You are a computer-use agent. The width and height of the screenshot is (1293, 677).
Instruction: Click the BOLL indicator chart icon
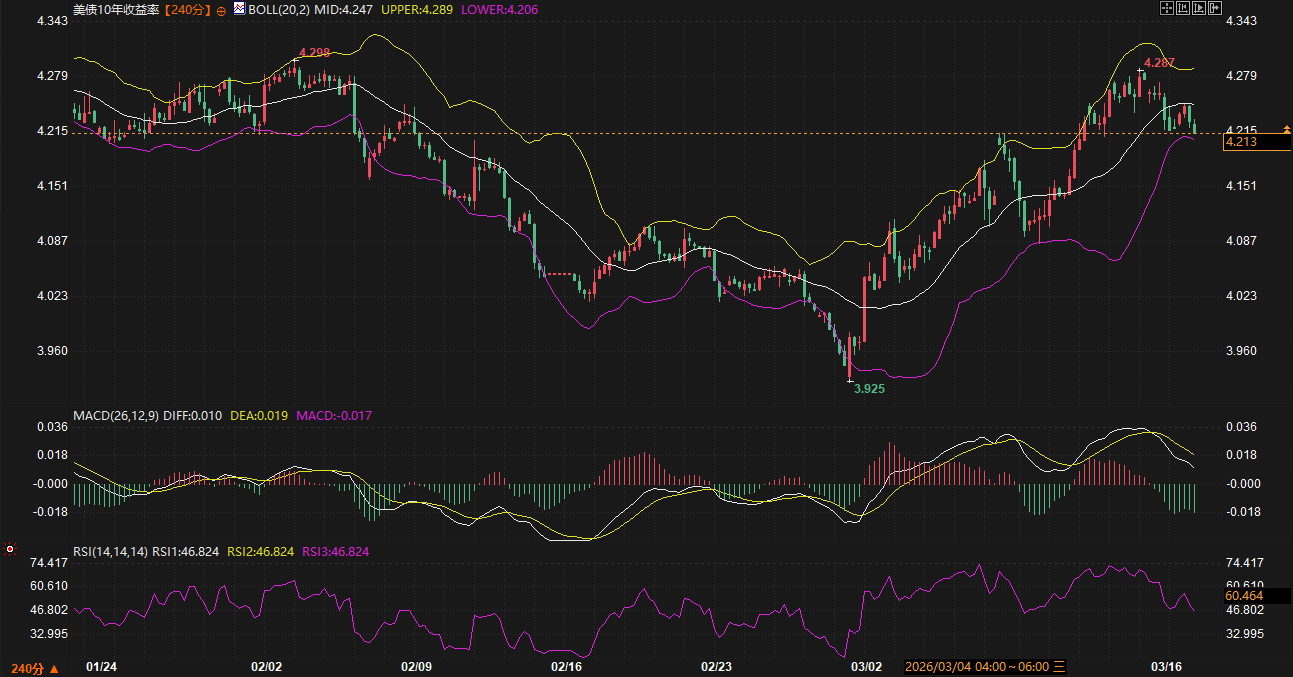click(x=238, y=8)
